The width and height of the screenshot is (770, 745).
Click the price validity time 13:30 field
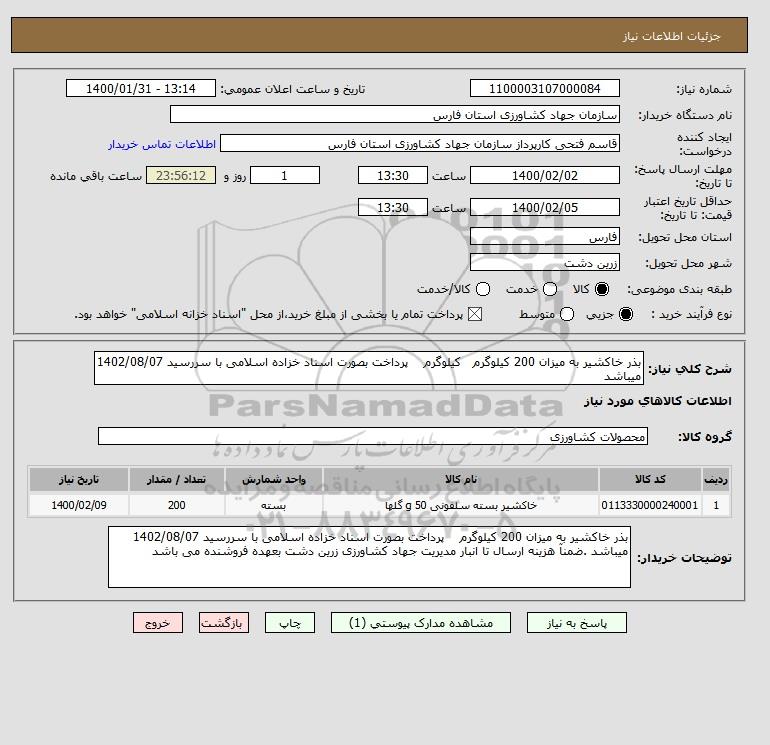(393, 207)
